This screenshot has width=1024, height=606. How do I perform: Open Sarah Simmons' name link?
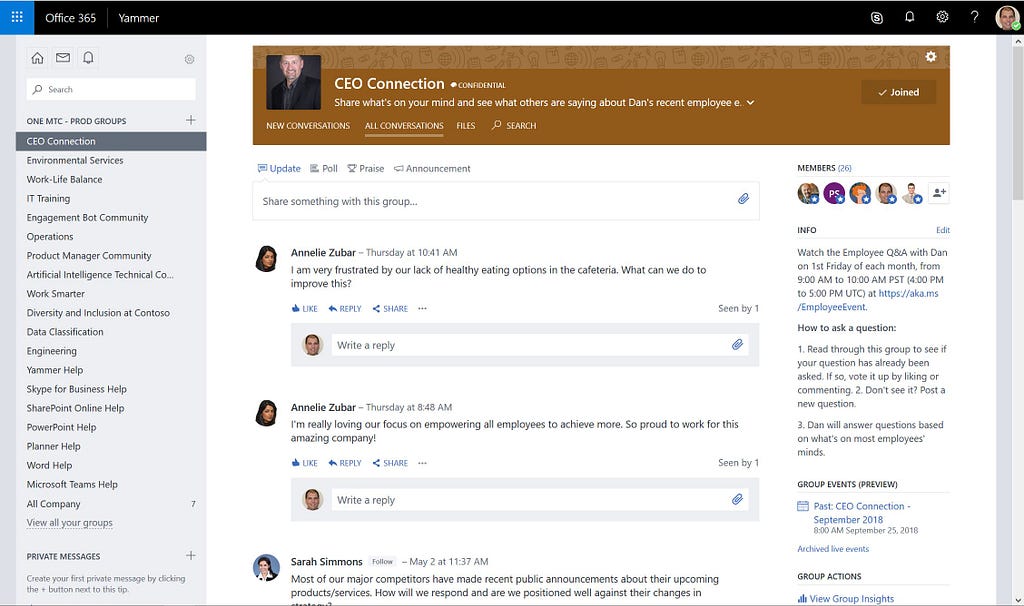tap(327, 562)
